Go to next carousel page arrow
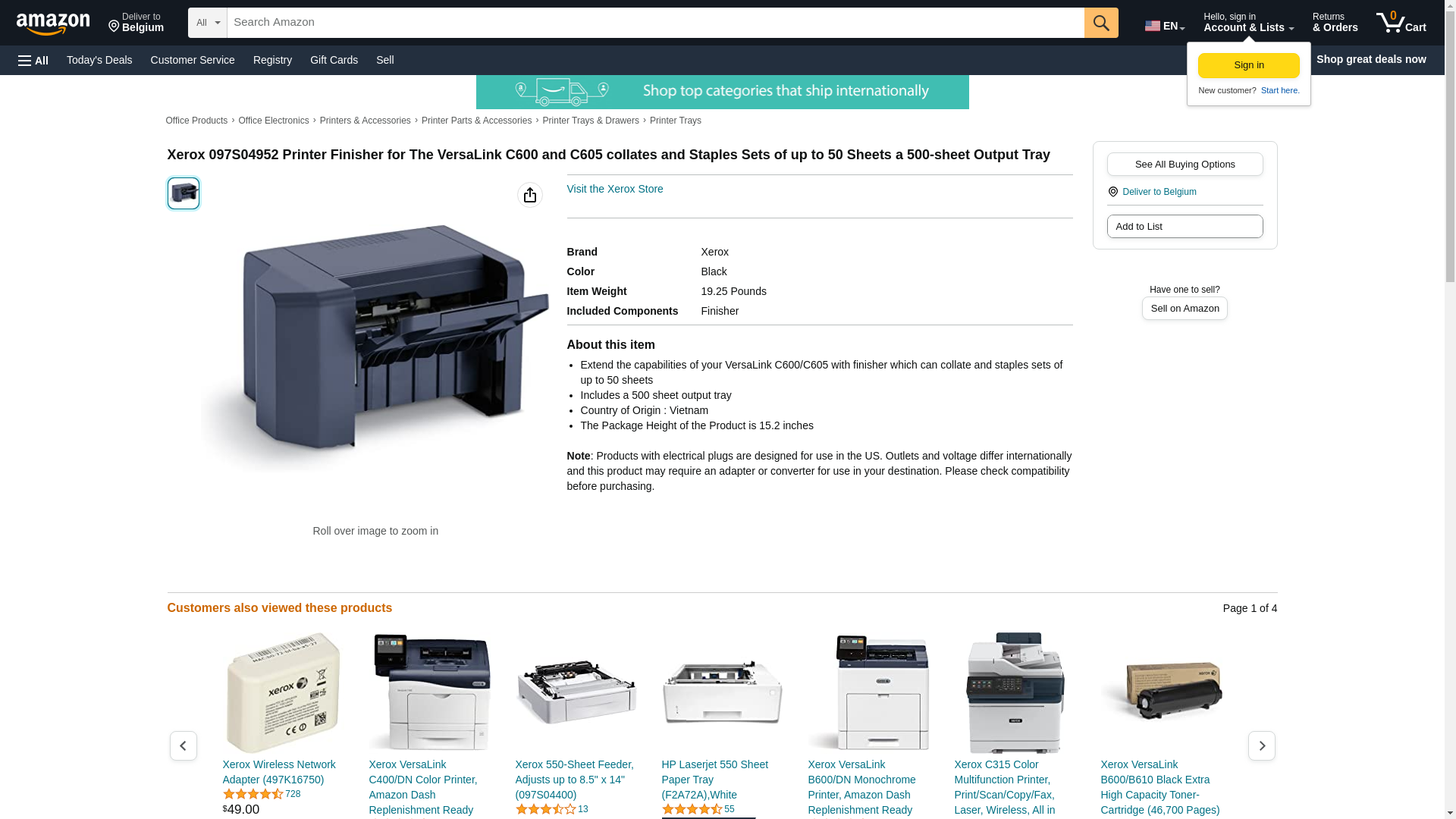 1261,745
